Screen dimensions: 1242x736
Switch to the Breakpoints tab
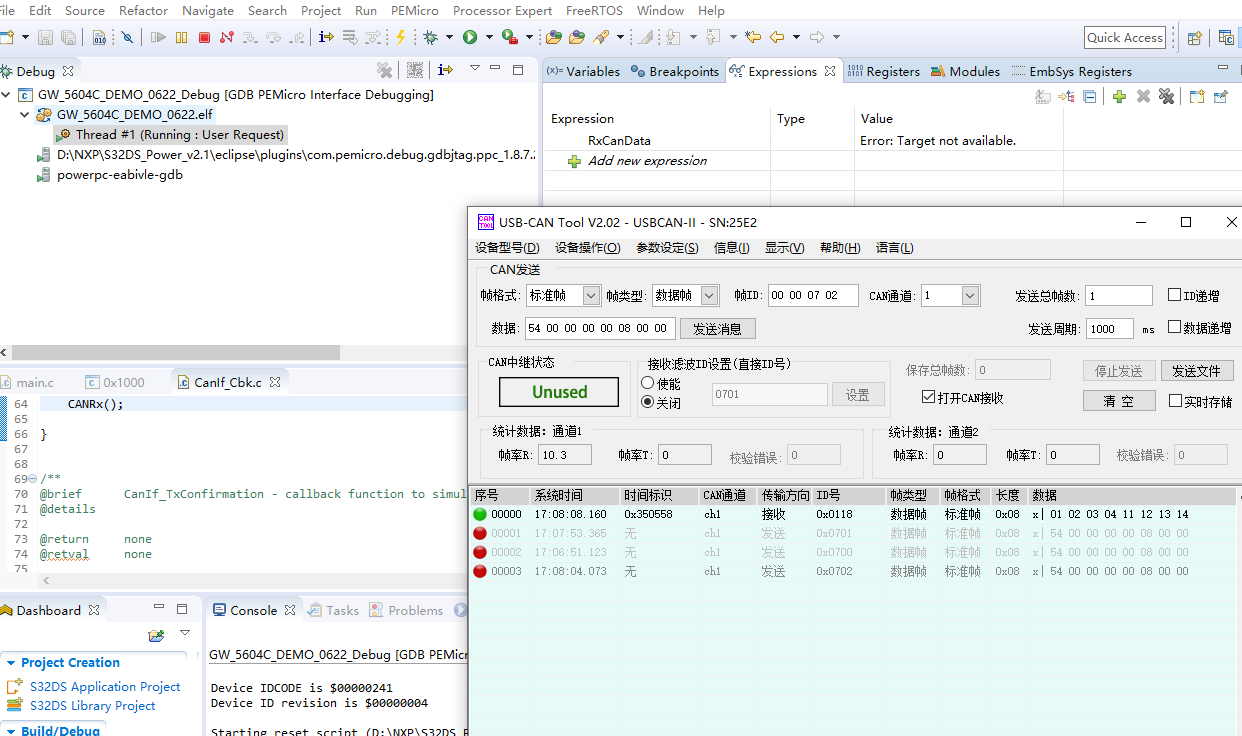click(x=675, y=71)
